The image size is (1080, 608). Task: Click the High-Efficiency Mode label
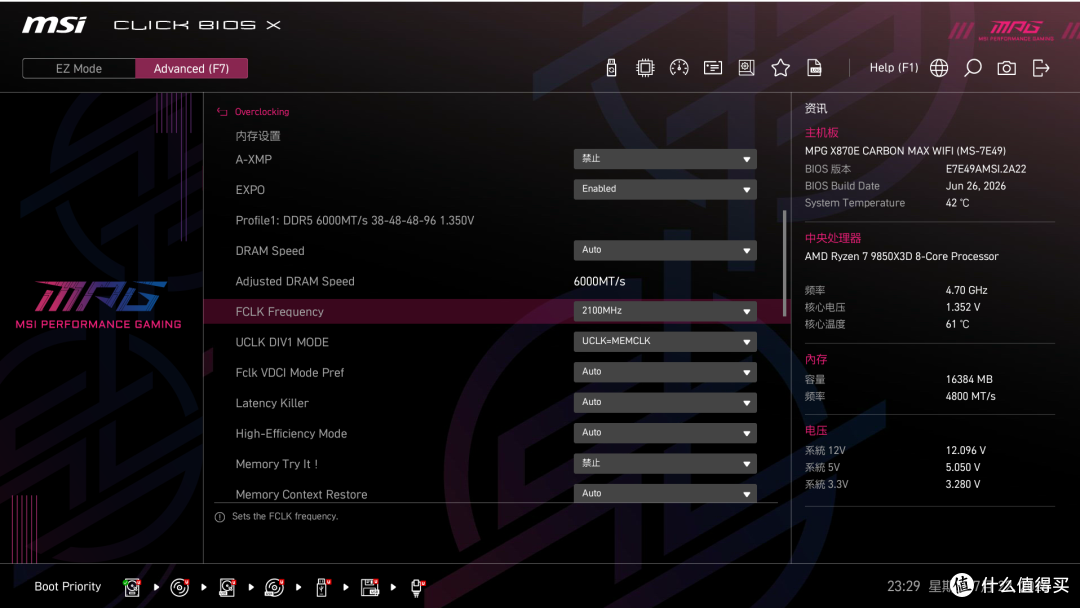tap(291, 434)
